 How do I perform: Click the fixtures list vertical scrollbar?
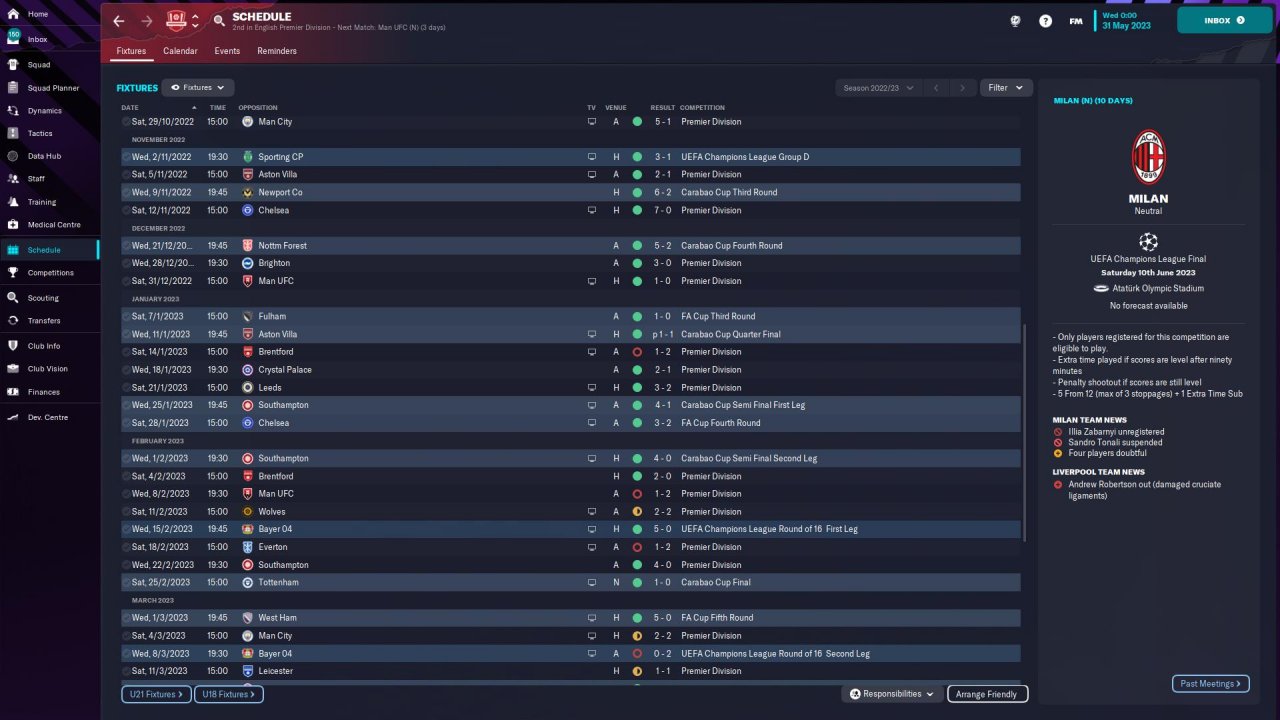tap(1025, 432)
